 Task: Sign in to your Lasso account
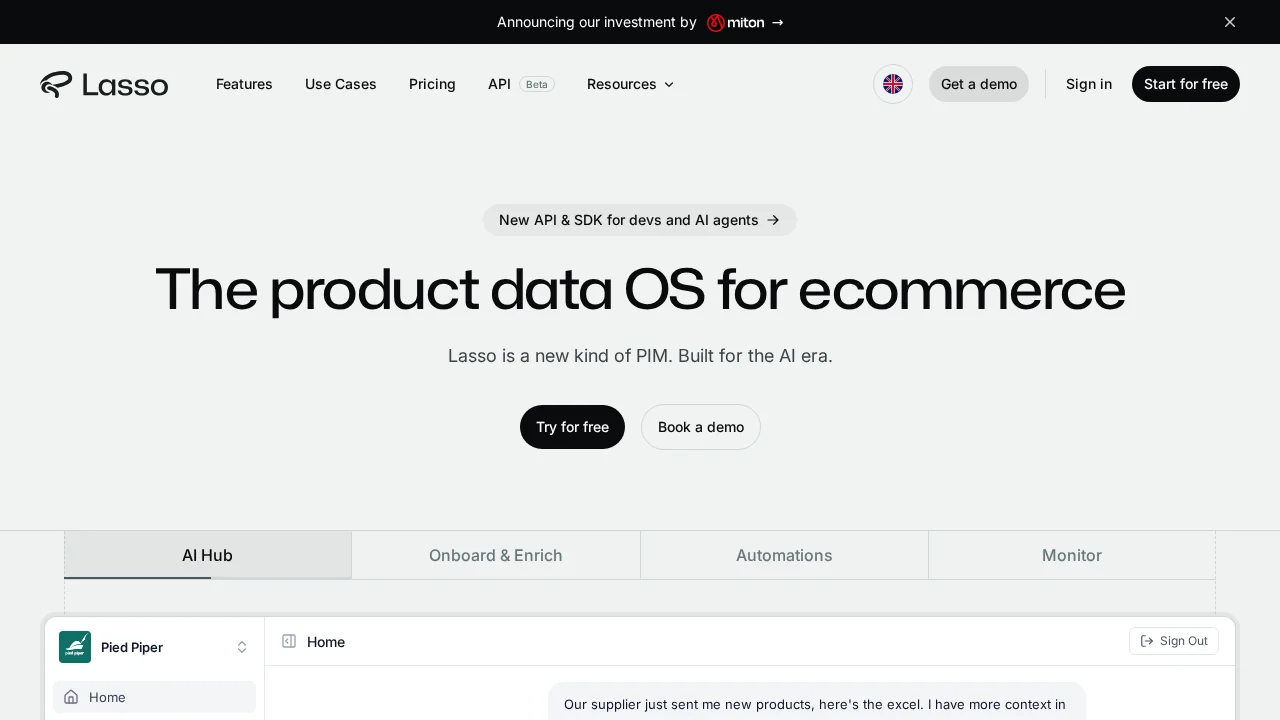pos(1089,84)
